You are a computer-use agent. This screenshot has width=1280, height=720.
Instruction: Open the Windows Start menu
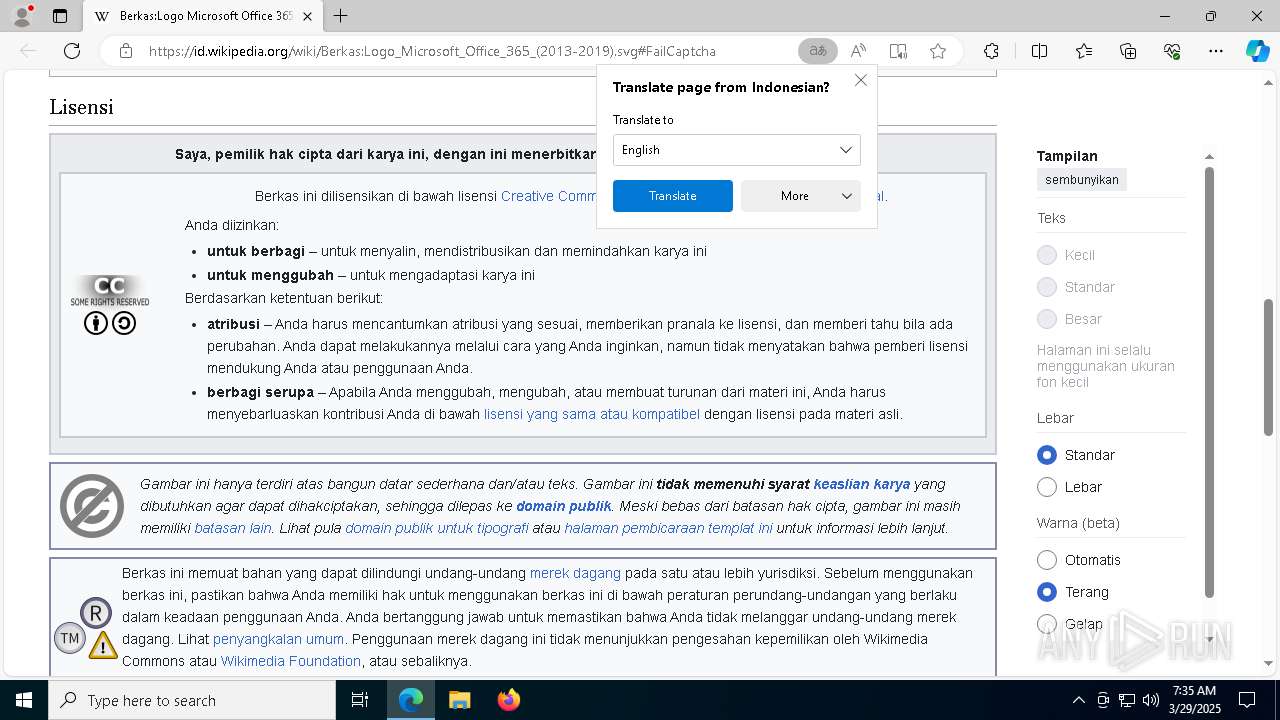click(x=24, y=700)
